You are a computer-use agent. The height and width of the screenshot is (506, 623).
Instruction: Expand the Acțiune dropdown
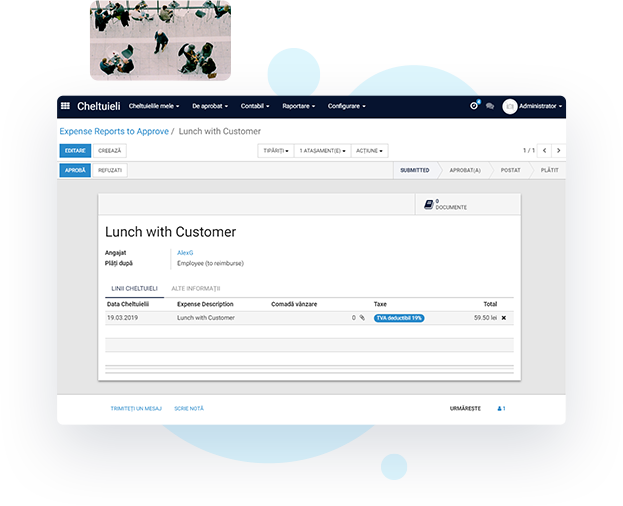[x=369, y=151]
